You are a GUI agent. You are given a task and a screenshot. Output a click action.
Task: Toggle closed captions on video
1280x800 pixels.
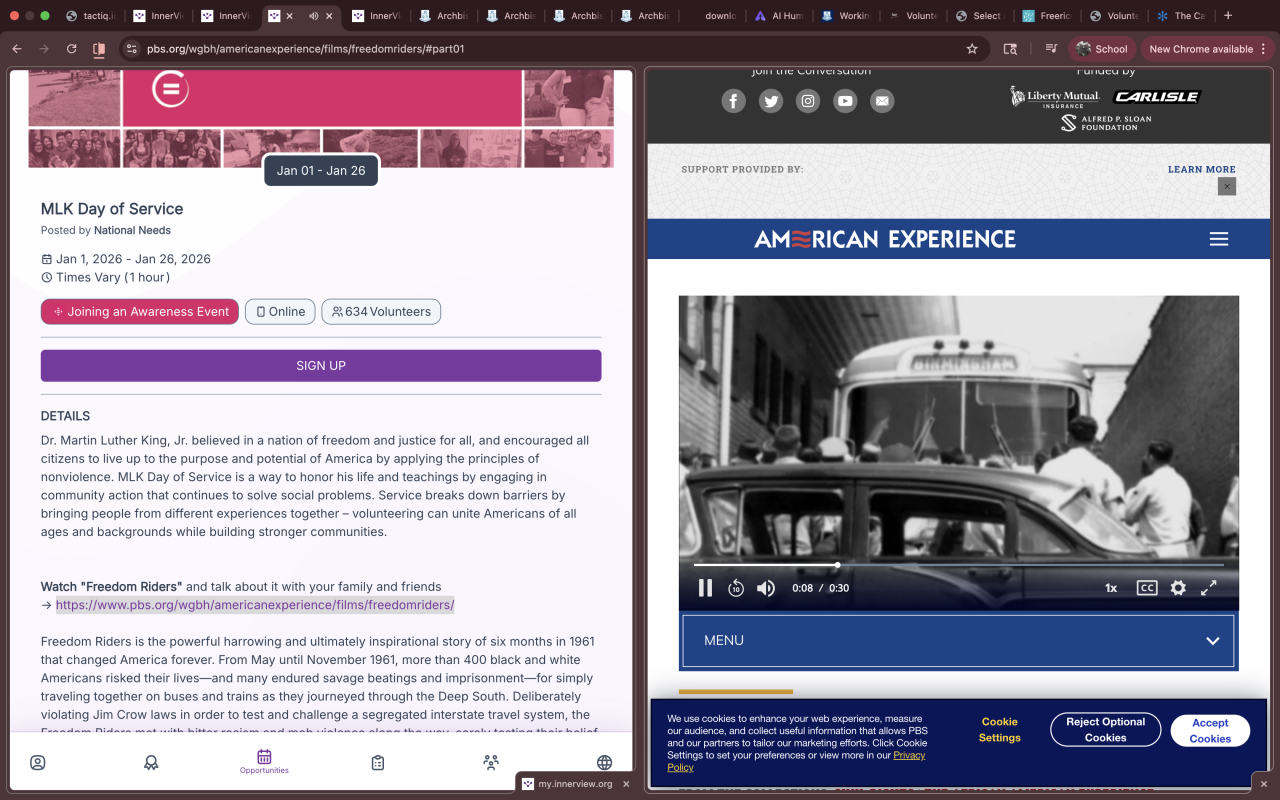[x=1147, y=588]
